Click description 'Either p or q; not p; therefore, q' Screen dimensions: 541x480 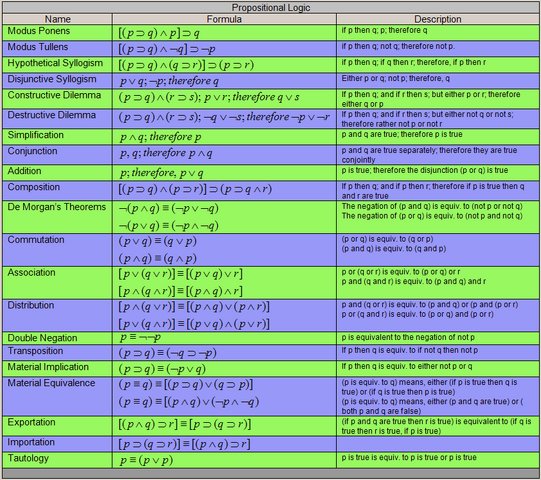point(395,78)
